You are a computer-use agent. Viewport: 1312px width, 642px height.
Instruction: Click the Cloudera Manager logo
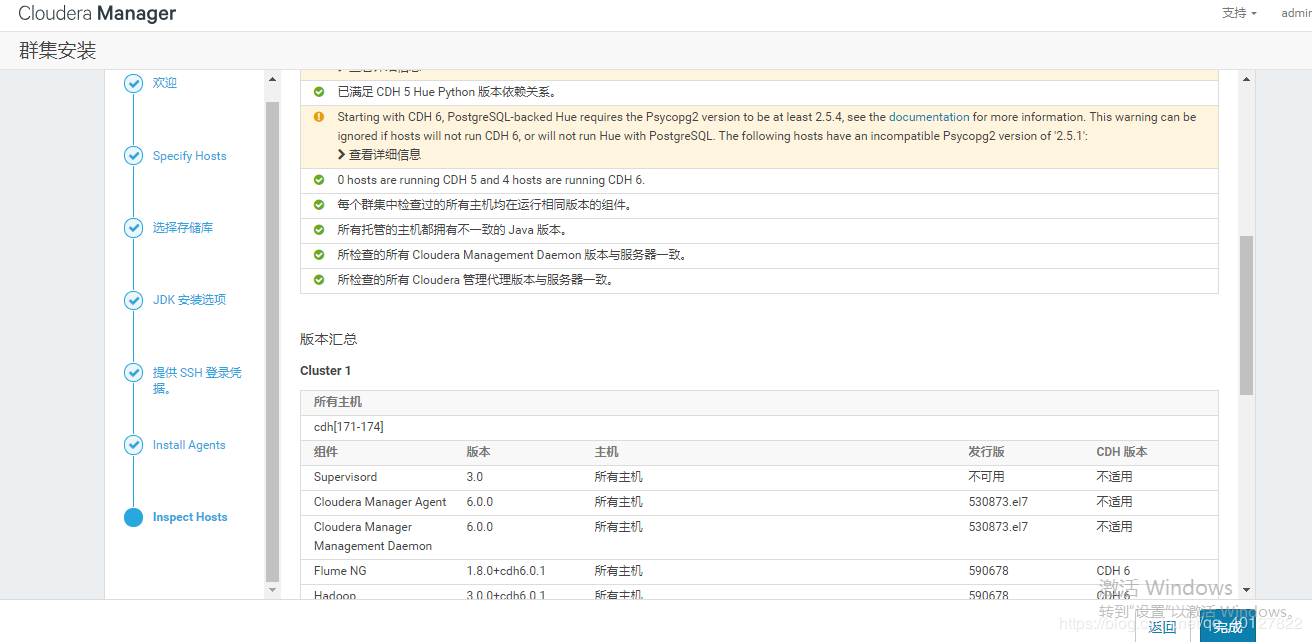[x=97, y=13]
